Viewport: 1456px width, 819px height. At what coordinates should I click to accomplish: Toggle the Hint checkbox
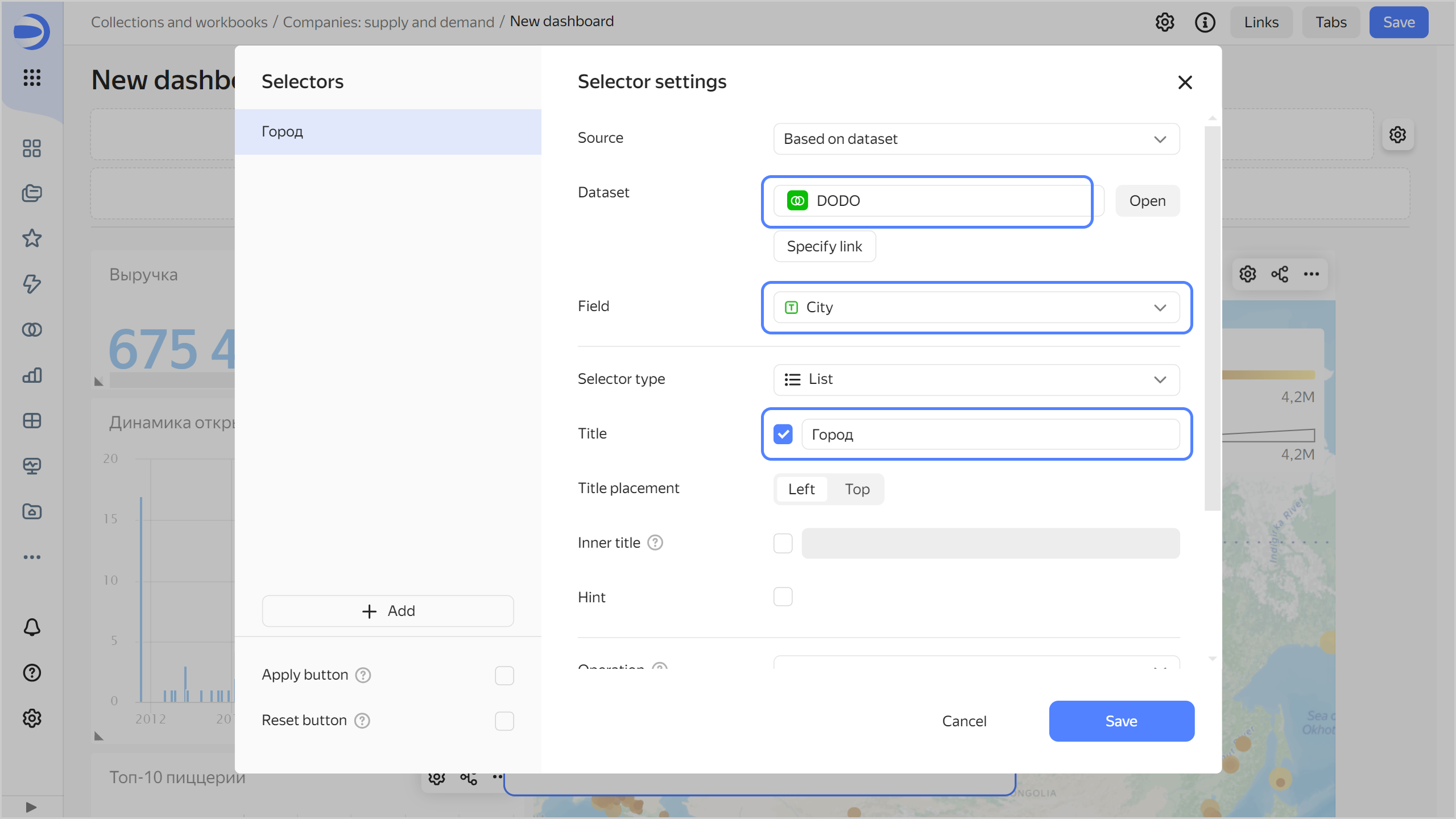point(783,597)
